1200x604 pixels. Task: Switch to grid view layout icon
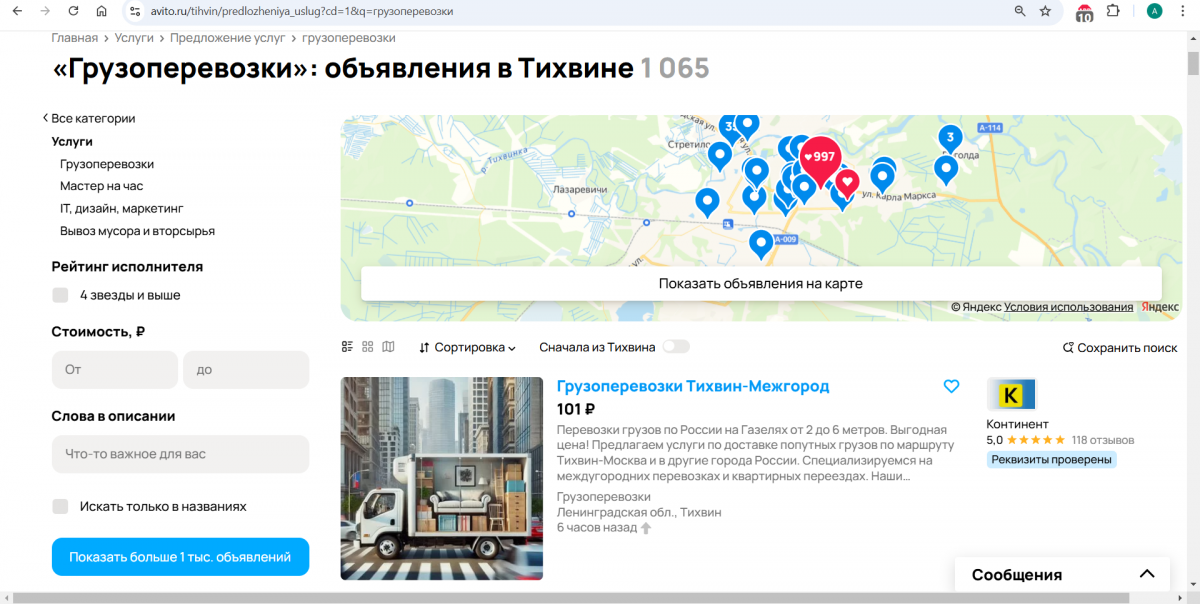[x=368, y=347]
